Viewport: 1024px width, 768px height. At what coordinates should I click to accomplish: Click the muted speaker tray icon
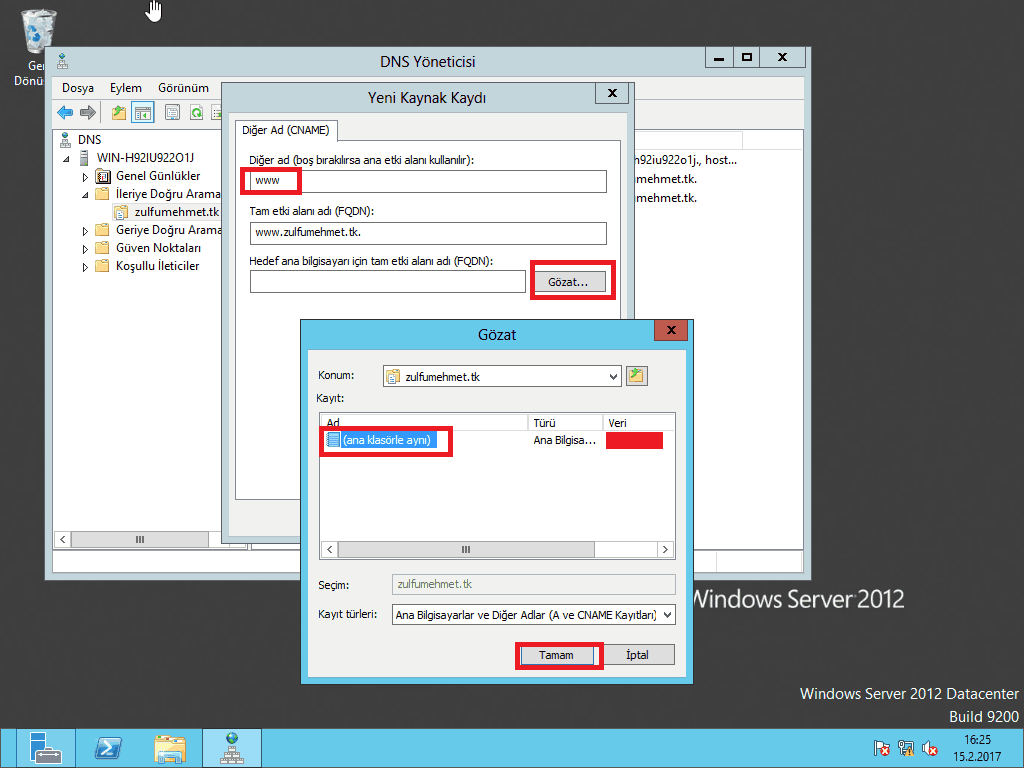pos(930,748)
